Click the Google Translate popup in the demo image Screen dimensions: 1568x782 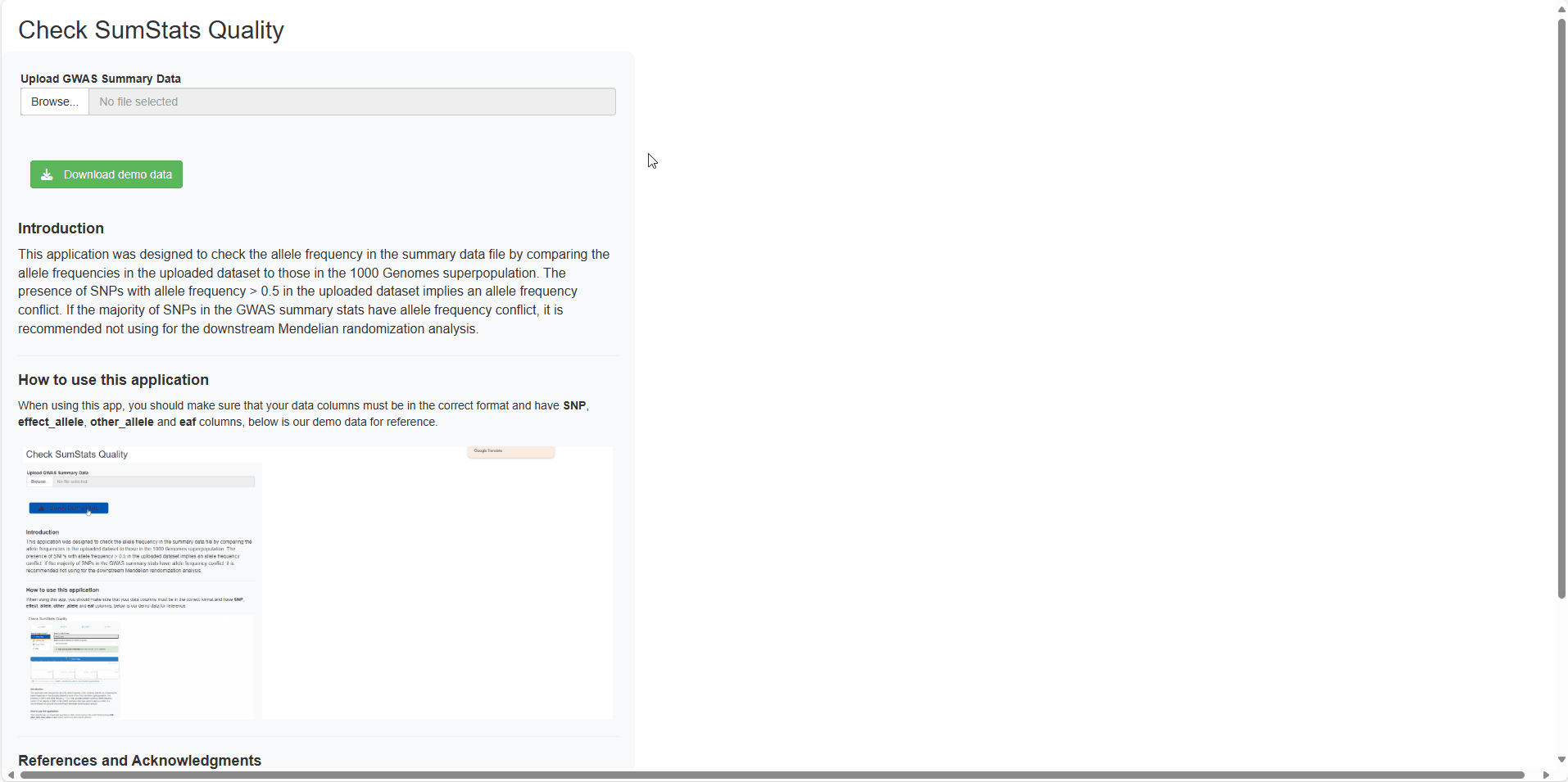click(510, 451)
